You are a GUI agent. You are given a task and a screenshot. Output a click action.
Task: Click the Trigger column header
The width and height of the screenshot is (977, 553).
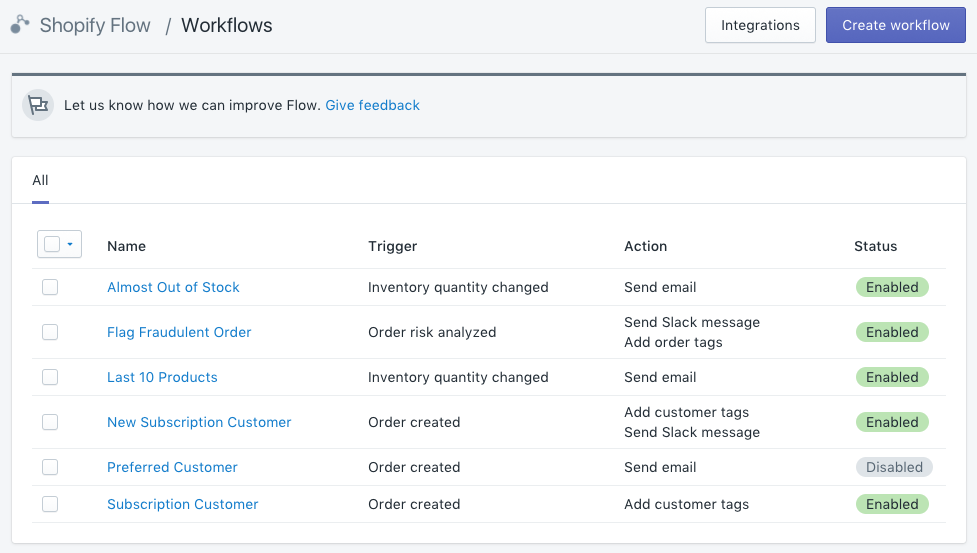tap(393, 246)
